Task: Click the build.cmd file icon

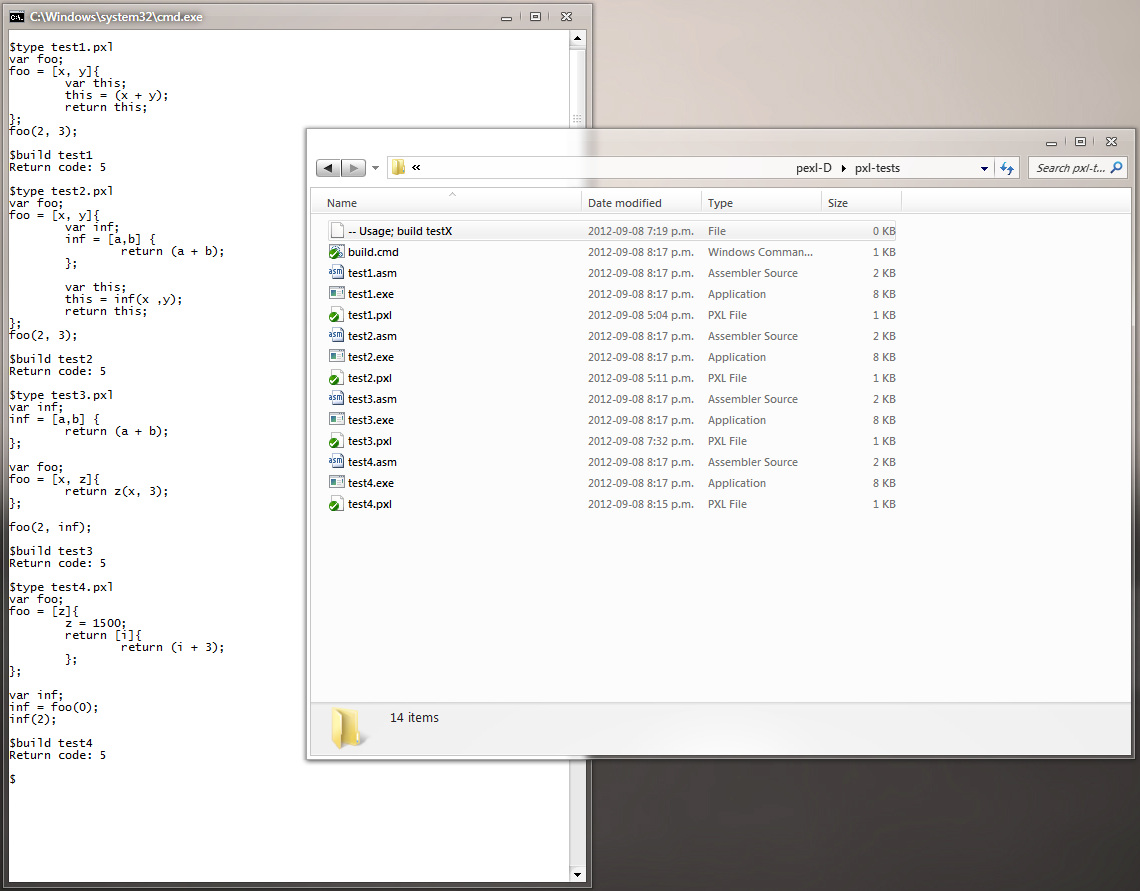Action: click(336, 252)
